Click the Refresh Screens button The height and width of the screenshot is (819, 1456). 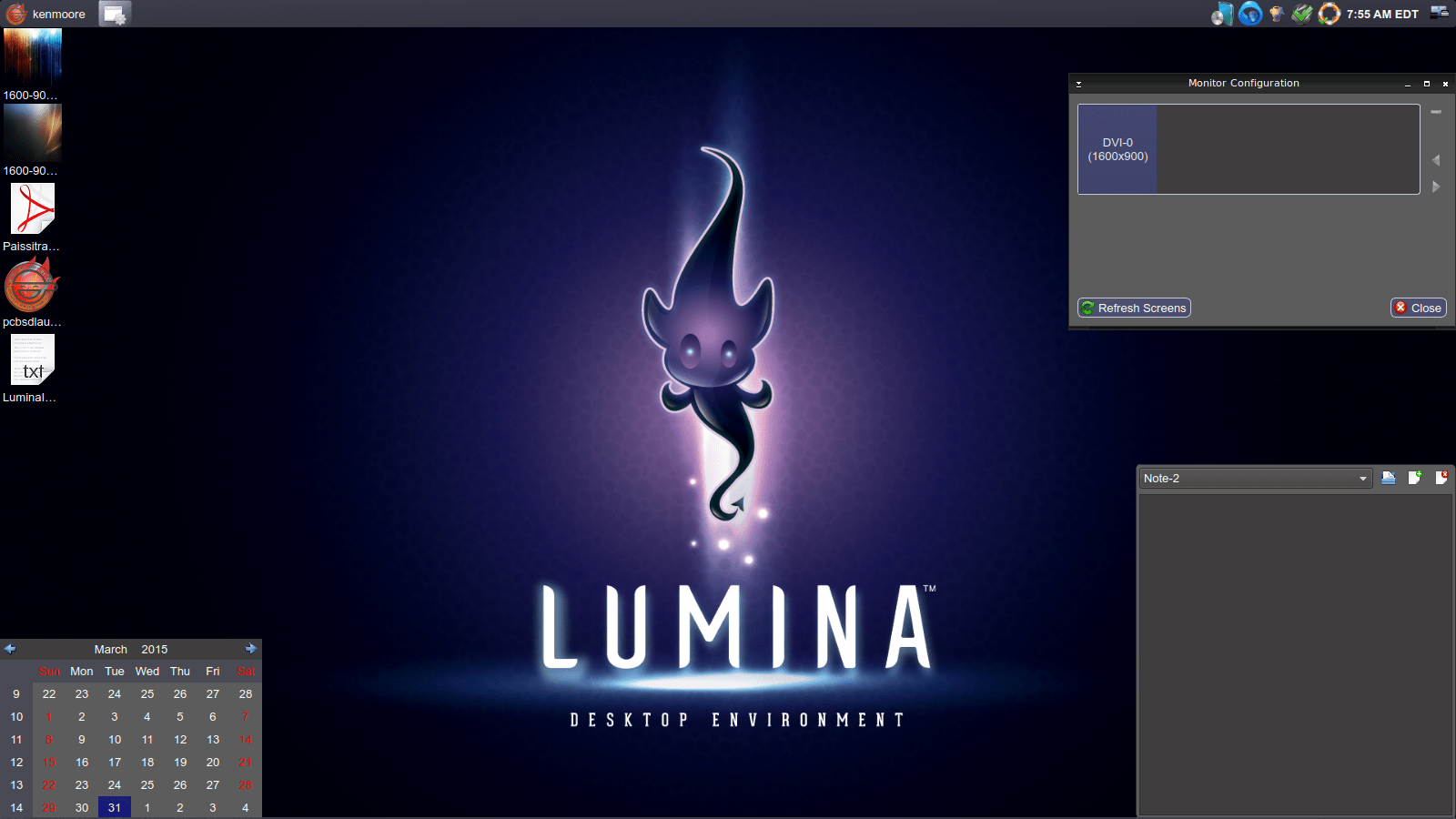click(1134, 308)
